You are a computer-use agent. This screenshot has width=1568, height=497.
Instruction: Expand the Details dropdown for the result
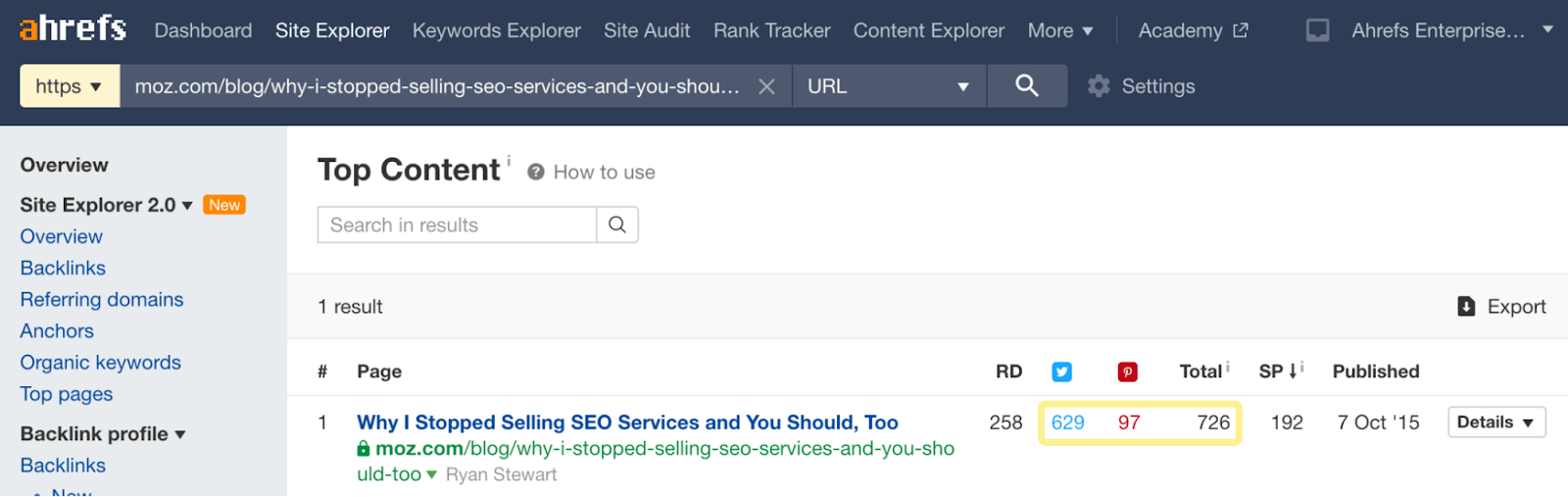(x=1495, y=422)
